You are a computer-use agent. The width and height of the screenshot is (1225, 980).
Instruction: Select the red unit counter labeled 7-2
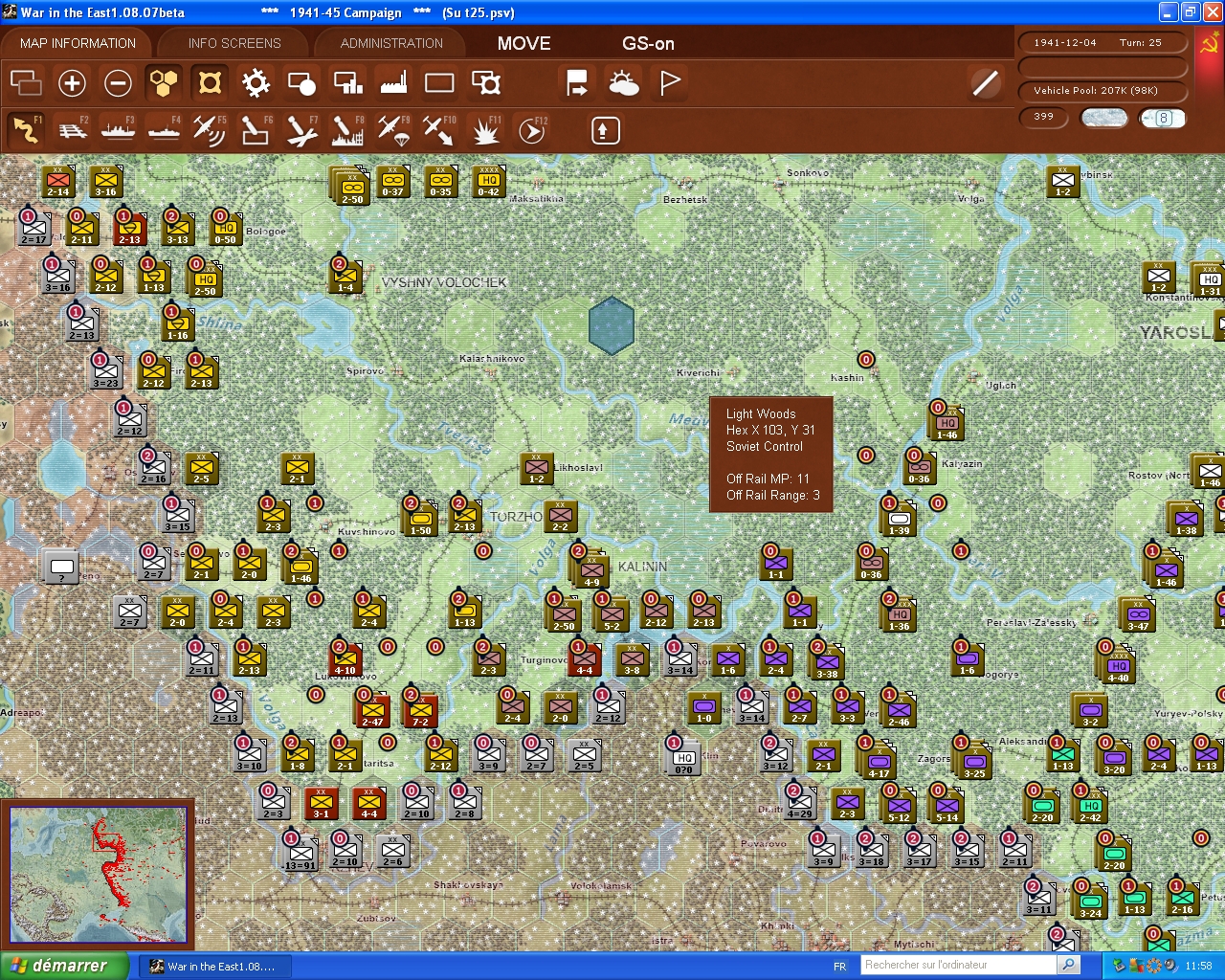(x=420, y=711)
